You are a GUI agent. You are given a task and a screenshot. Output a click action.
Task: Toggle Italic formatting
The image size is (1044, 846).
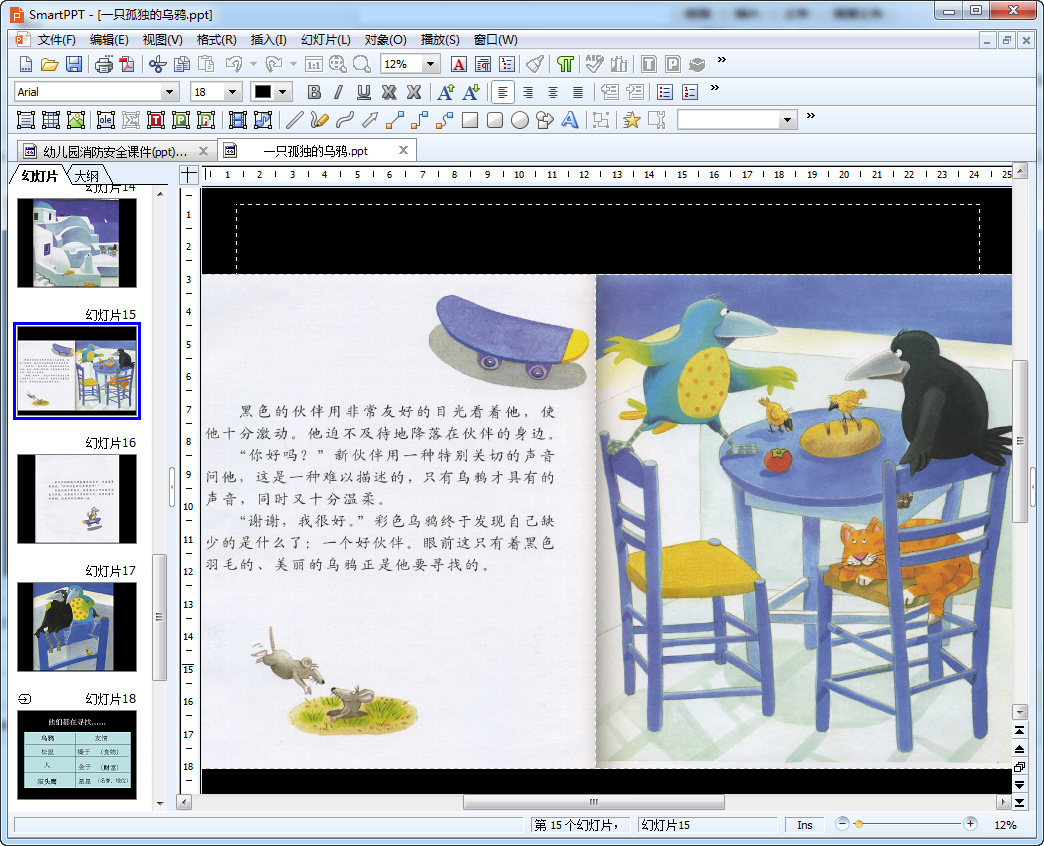tap(339, 92)
